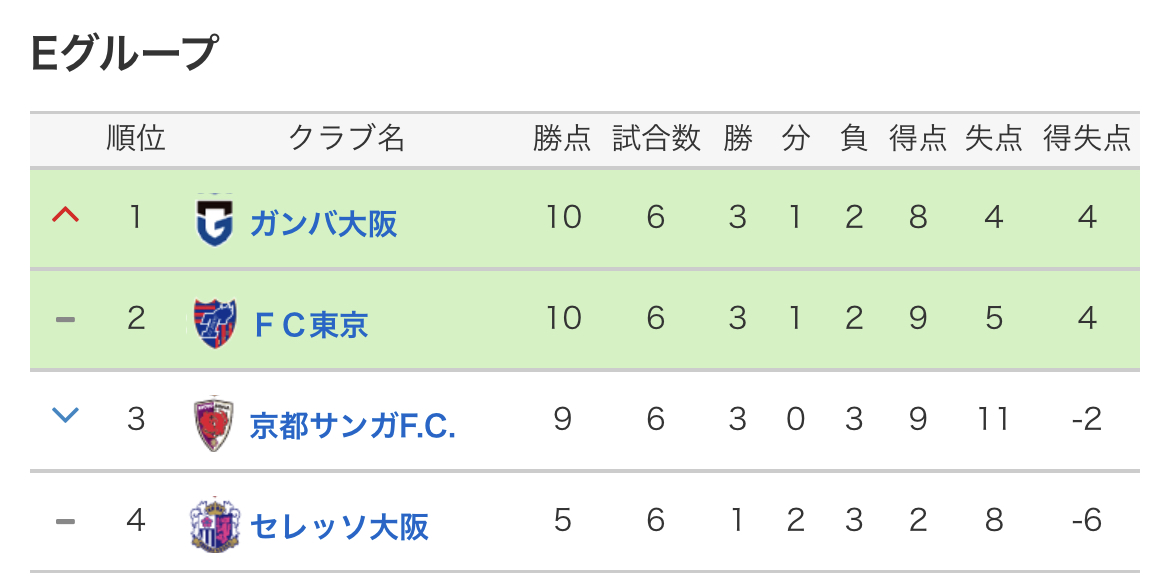This screenshot has height=585, width=1170.
Task: Click the 得失点 column header
Action: click(1087, 139)
